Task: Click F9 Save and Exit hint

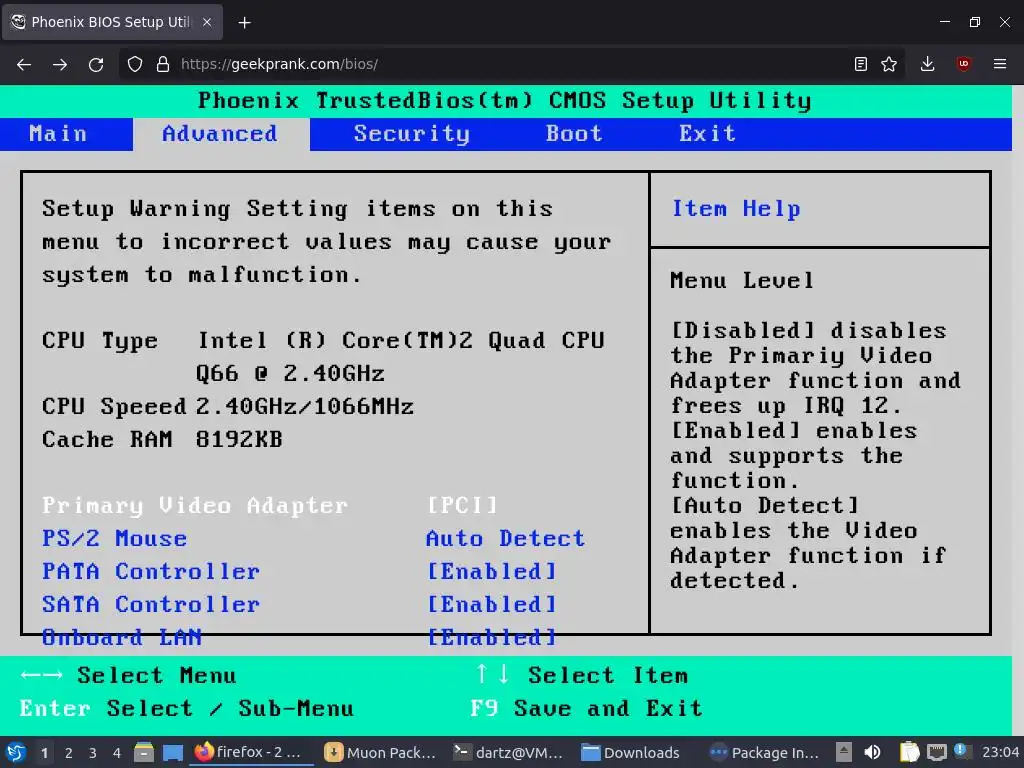Action: click(586, 709)
